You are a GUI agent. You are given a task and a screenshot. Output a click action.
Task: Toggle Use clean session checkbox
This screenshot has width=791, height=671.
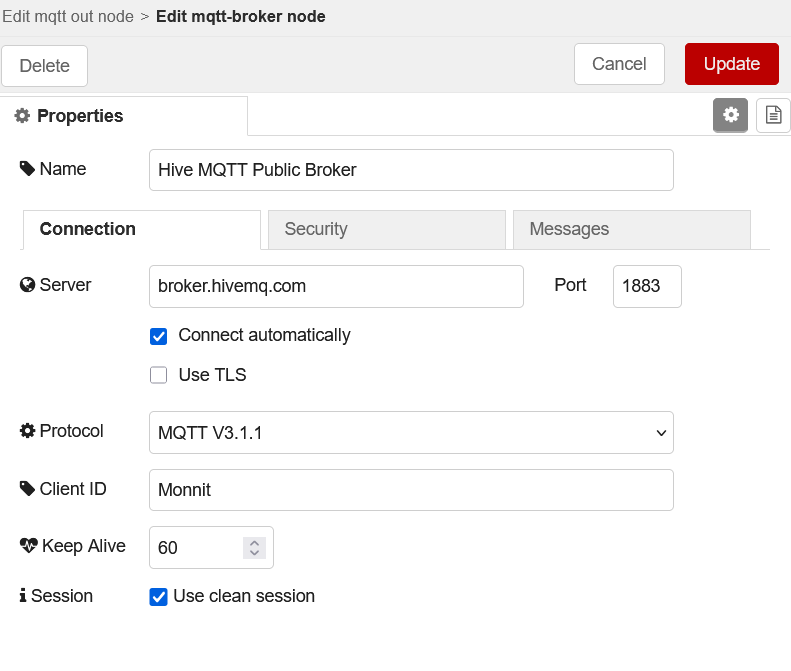tap(158, 597)
